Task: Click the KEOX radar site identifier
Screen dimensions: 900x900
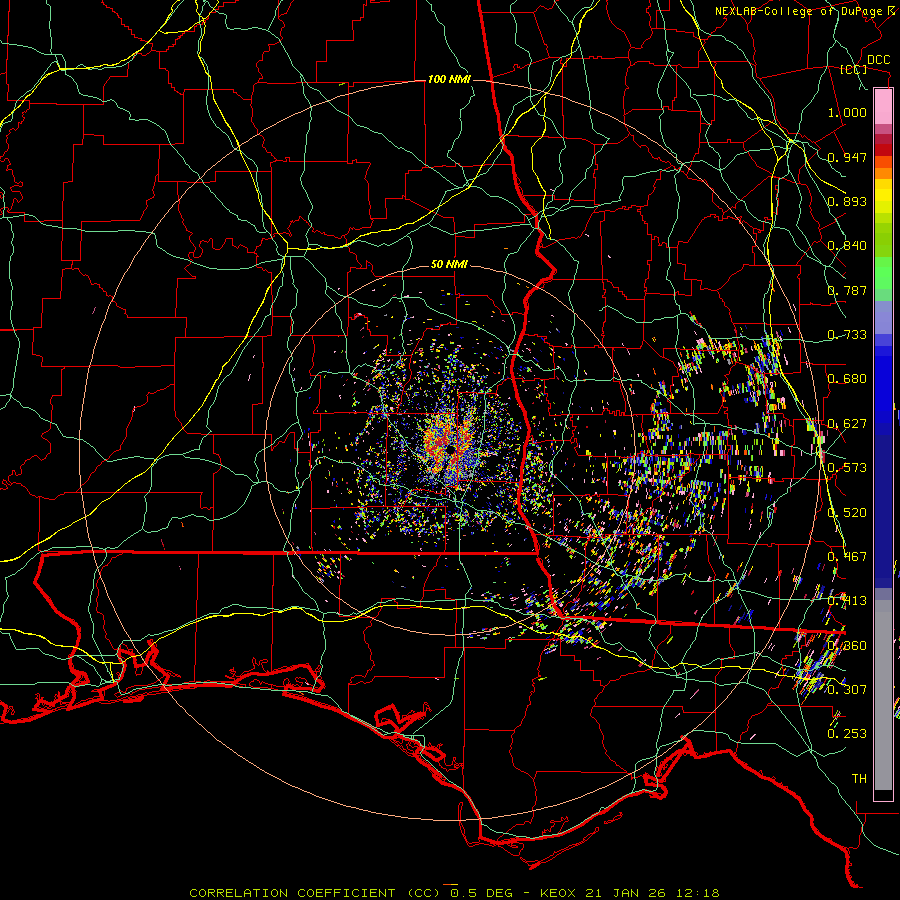Action: (x=560, y=893)
